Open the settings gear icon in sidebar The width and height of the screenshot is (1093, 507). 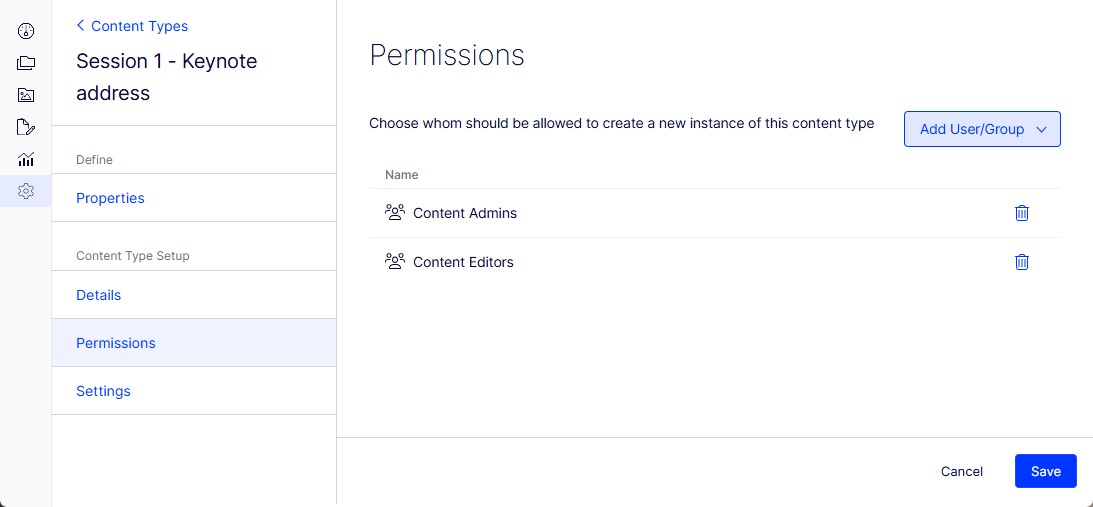(26, 191)
